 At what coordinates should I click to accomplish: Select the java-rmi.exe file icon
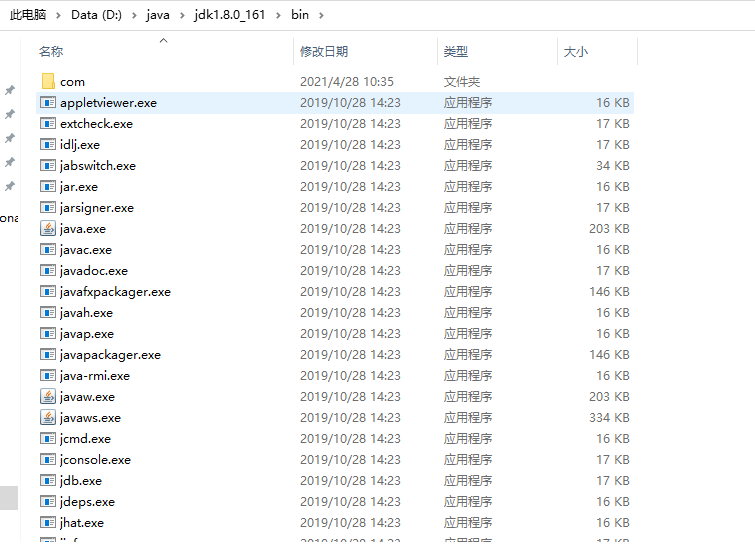48,375
